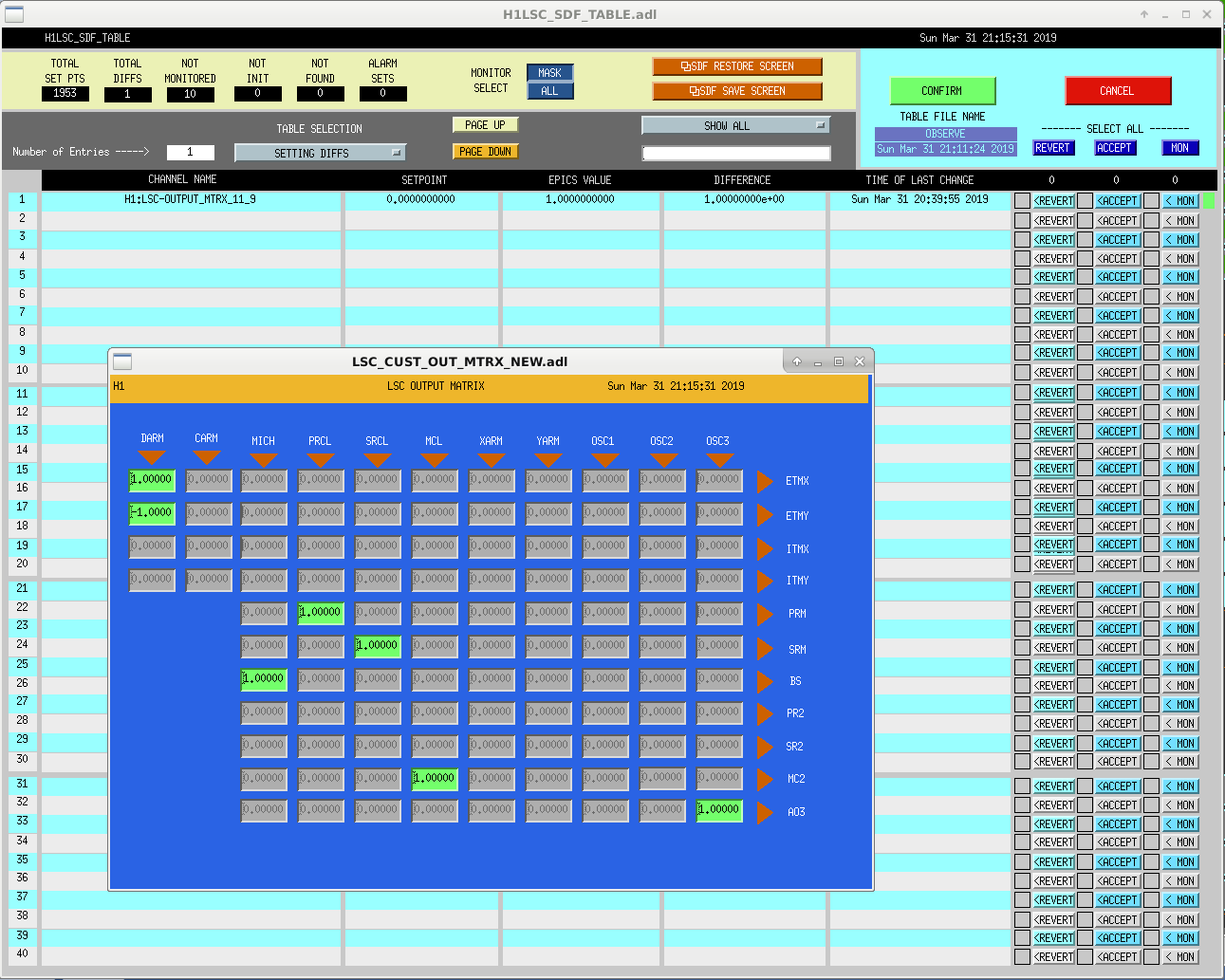This screenshot has width=1225, height=980.
Task: Click the red CANCEL button
Action: (x=1118, y=91)
